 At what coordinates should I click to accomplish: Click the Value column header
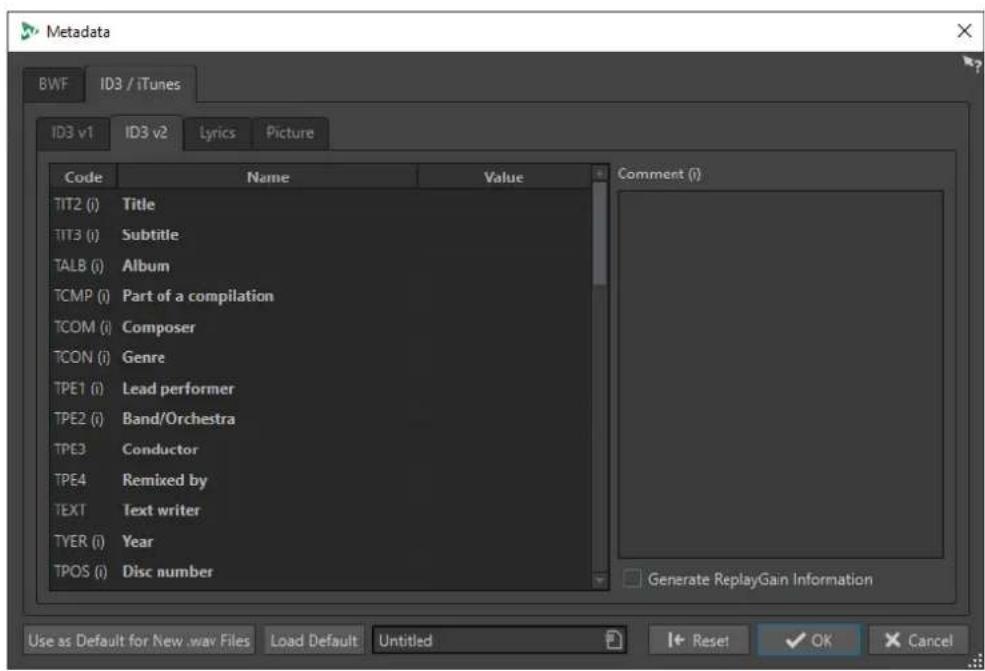tap(504, 177)
